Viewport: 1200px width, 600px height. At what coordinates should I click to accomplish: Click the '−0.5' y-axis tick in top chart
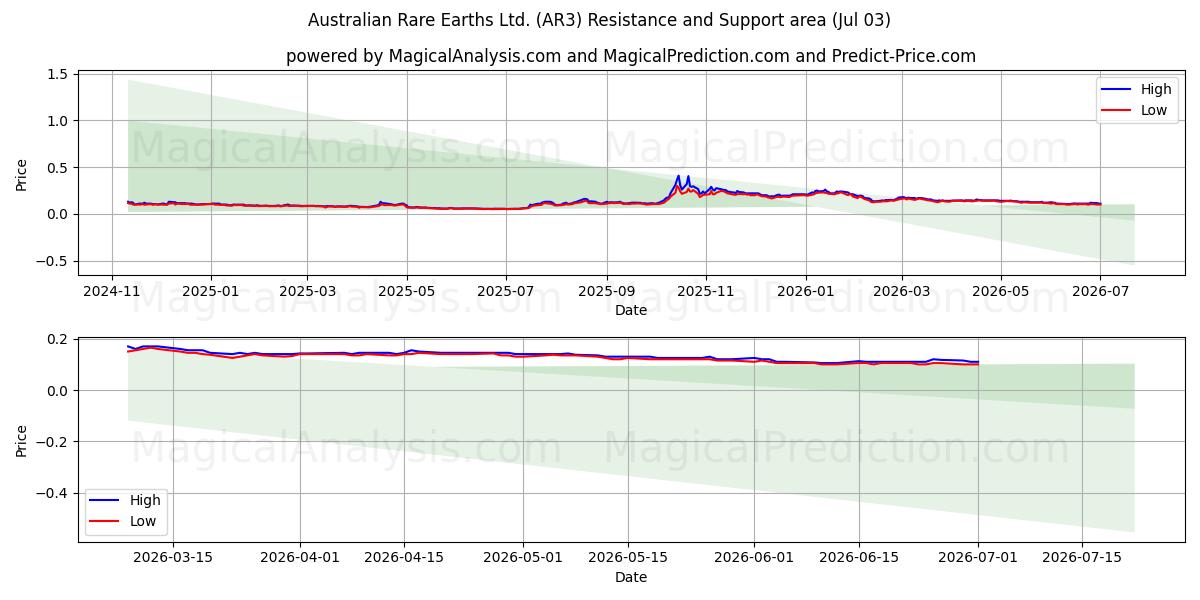(x=51, y=261)
